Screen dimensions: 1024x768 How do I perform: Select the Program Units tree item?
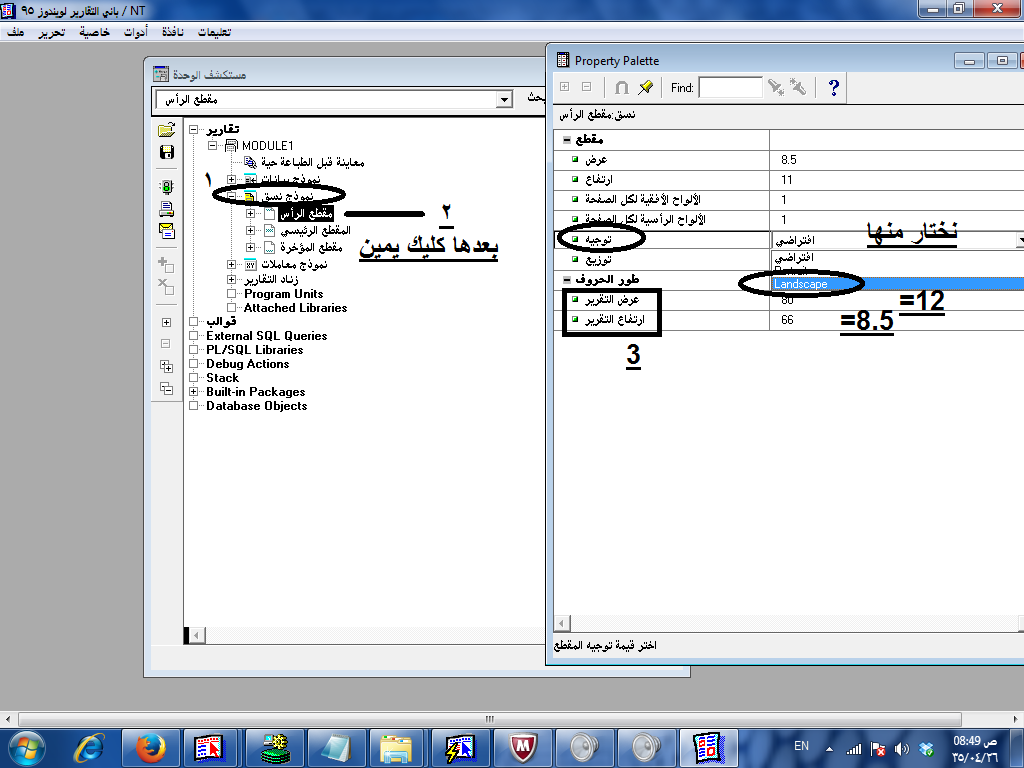[x=283, y=294]
